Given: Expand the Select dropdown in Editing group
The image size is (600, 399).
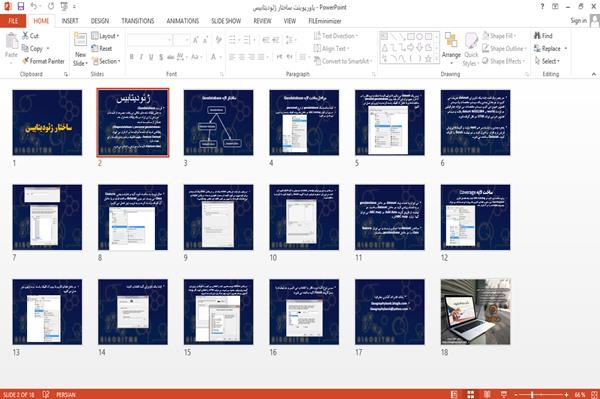Looking at the screenshot, I should [547, 61].
